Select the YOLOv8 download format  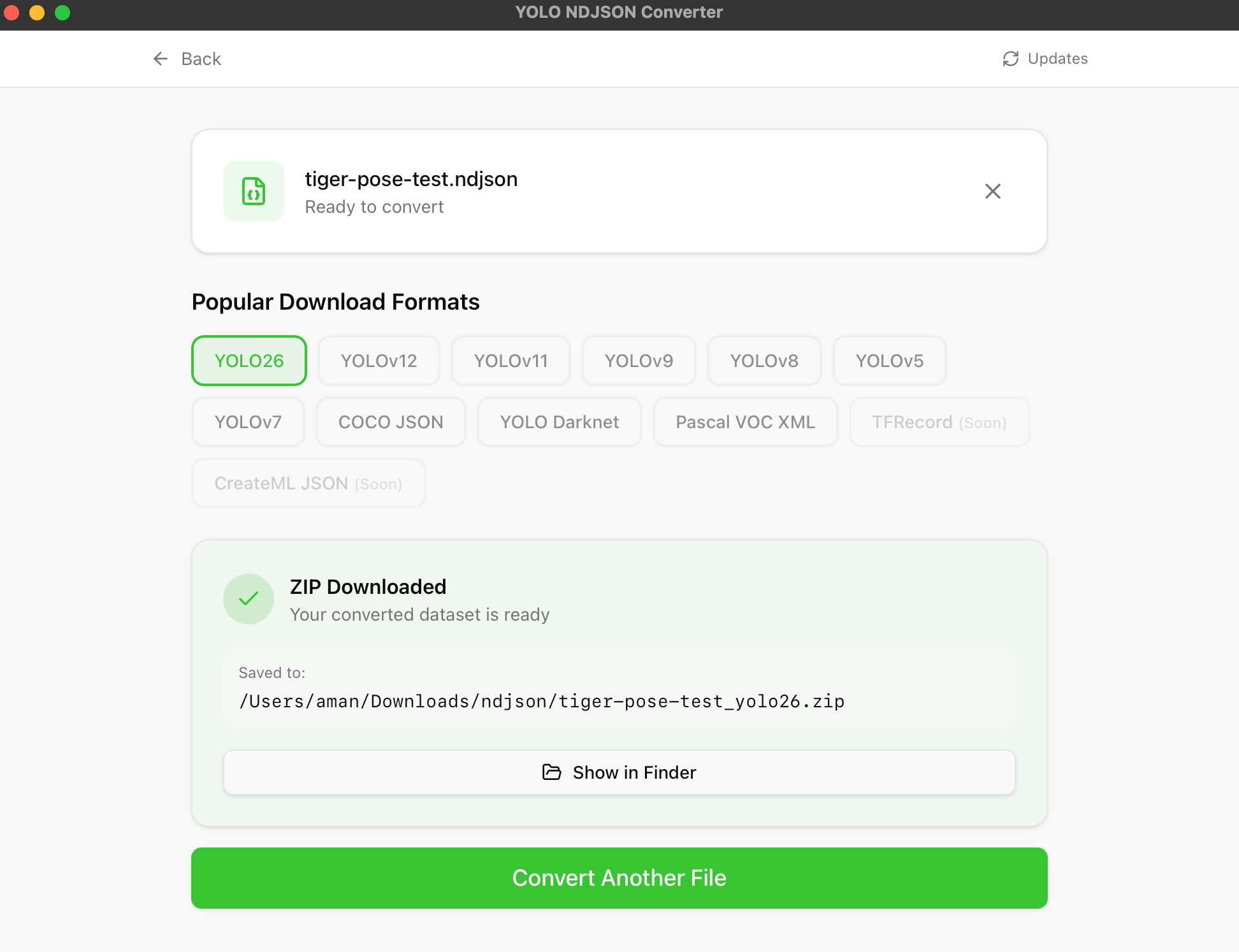click(x=764, y=361)
